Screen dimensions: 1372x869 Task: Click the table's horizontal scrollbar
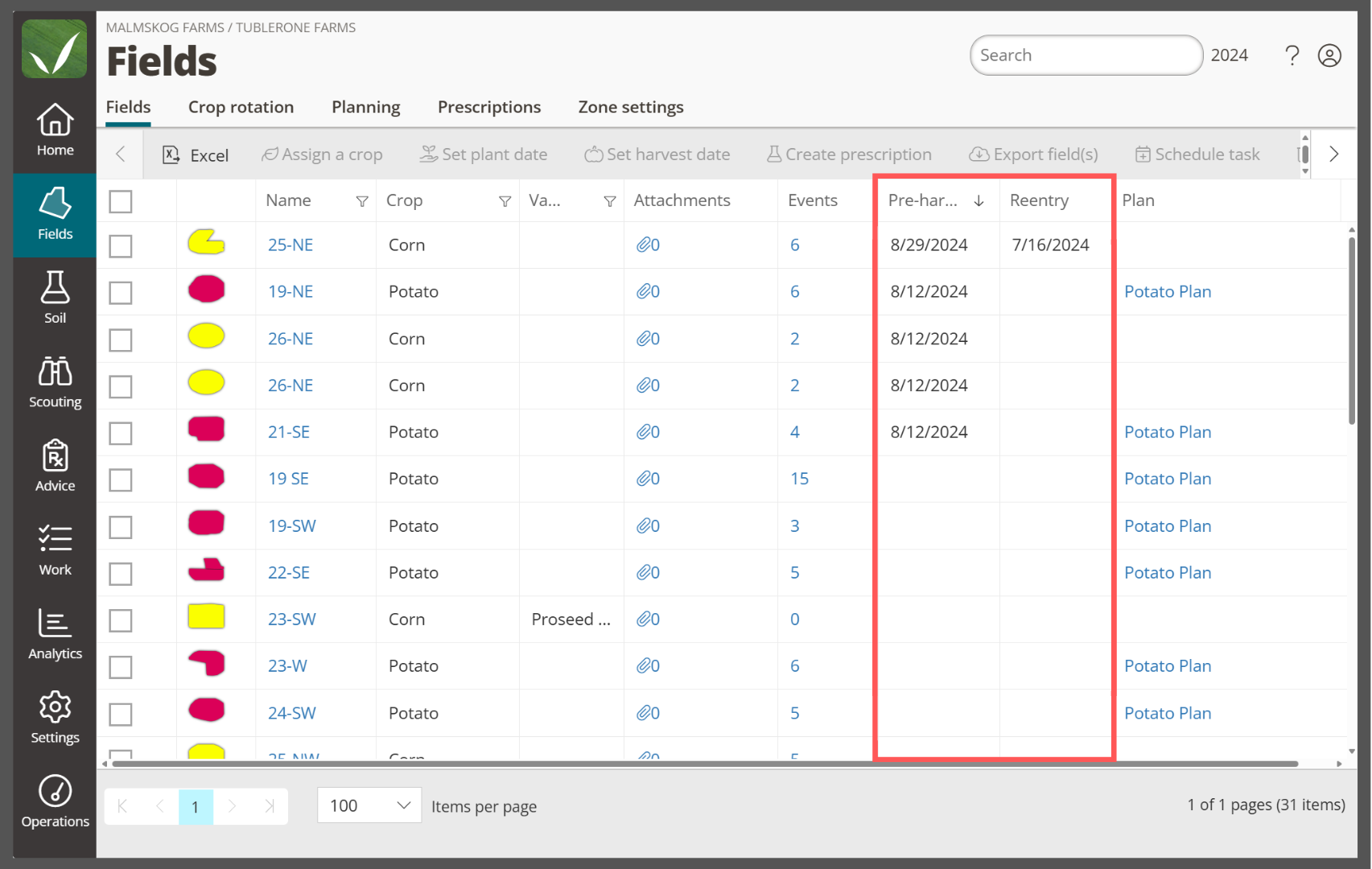pyautogui.click(x=705, y=764)
